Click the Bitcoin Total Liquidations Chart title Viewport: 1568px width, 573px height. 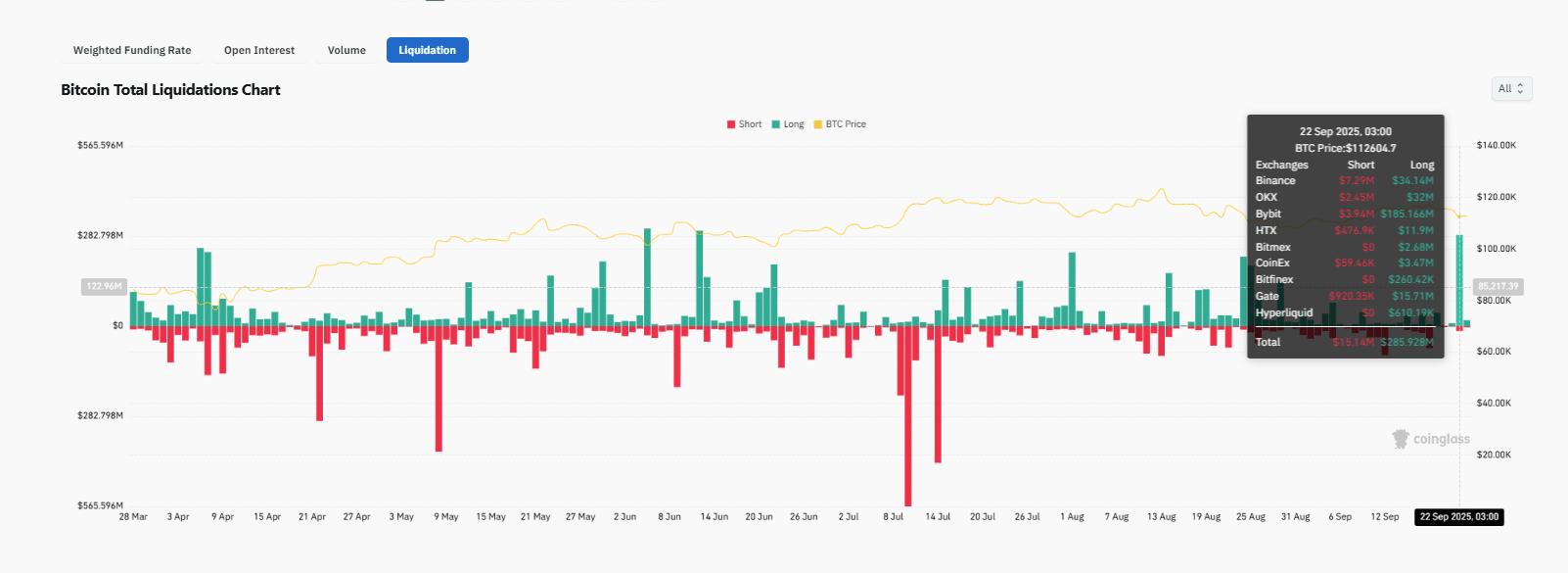(x=170, y=90)
